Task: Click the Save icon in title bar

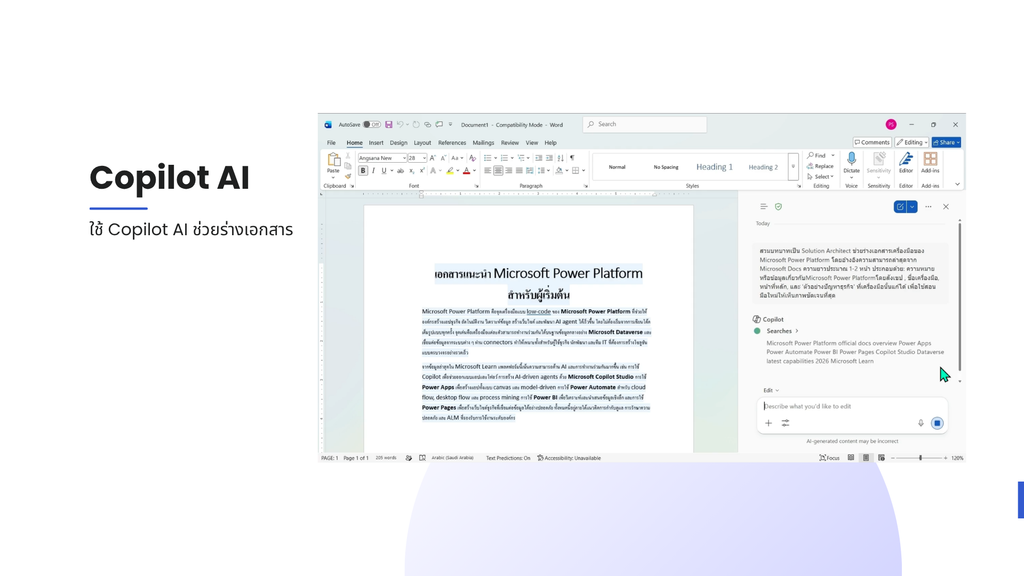Action: tap(389, 125)
